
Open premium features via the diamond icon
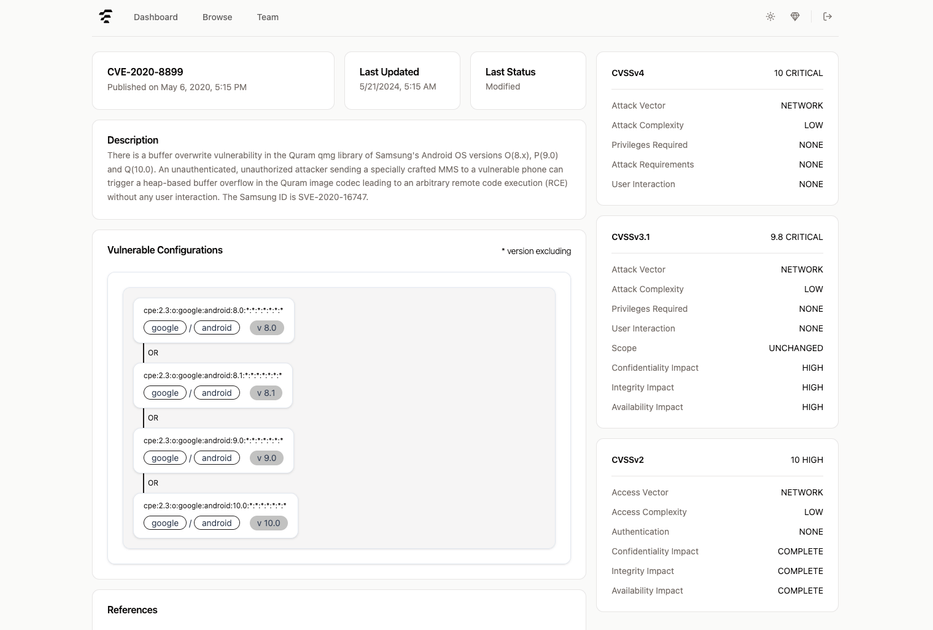(794, 17)
